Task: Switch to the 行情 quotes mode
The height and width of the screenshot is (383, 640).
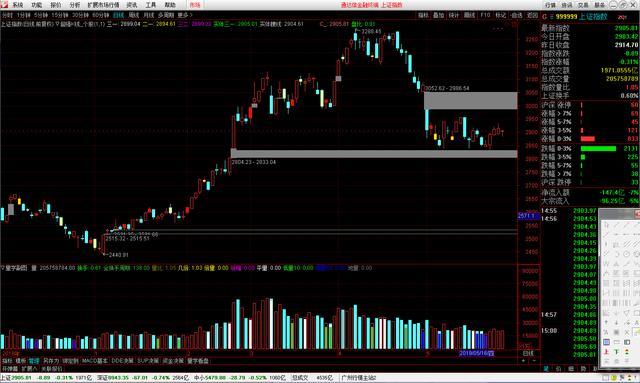Action: pyautogui.click(x=550, y=5)
